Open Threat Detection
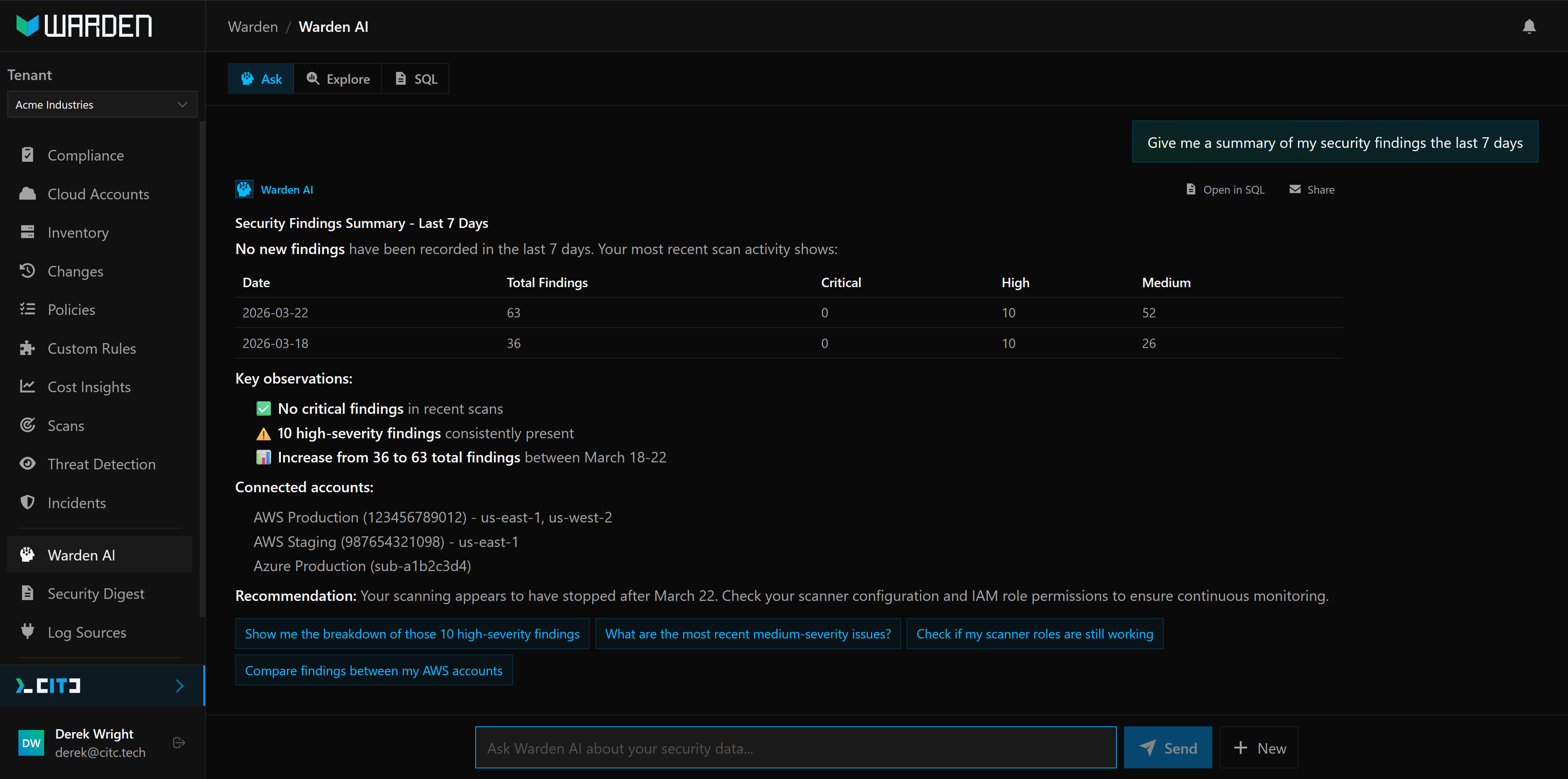The height and width of the screenshot is (779, 1568). tap(102, 464)
